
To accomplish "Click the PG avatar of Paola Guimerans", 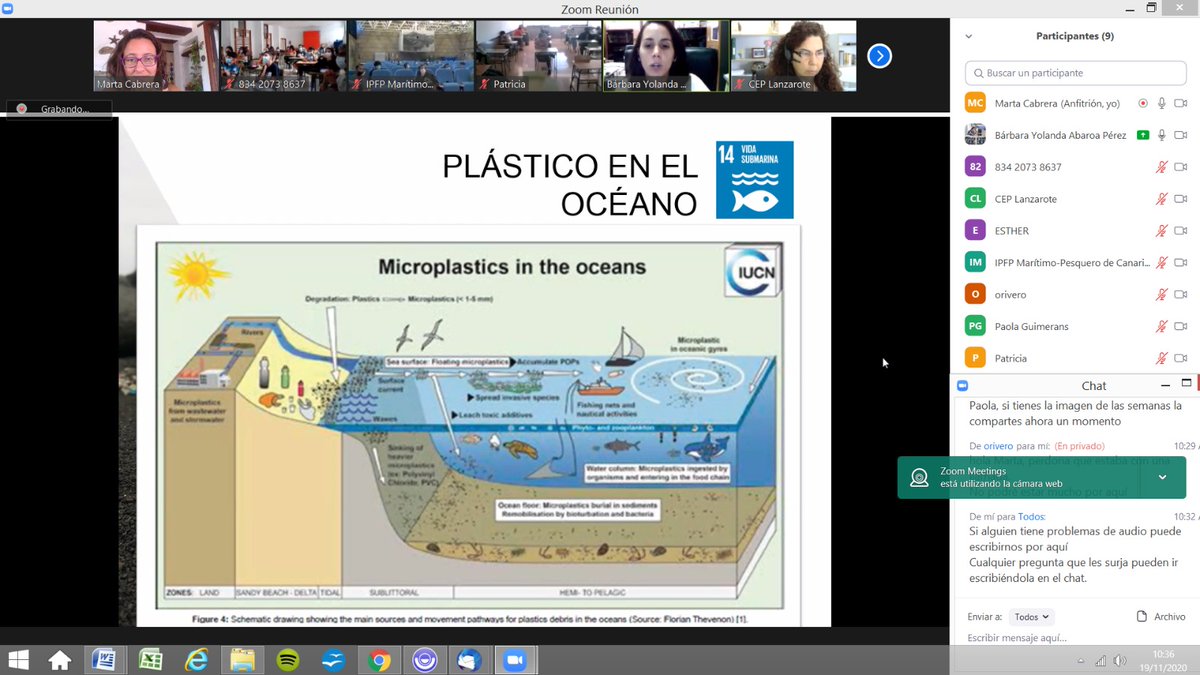I will pyautogui.click(x=976, y=326).
